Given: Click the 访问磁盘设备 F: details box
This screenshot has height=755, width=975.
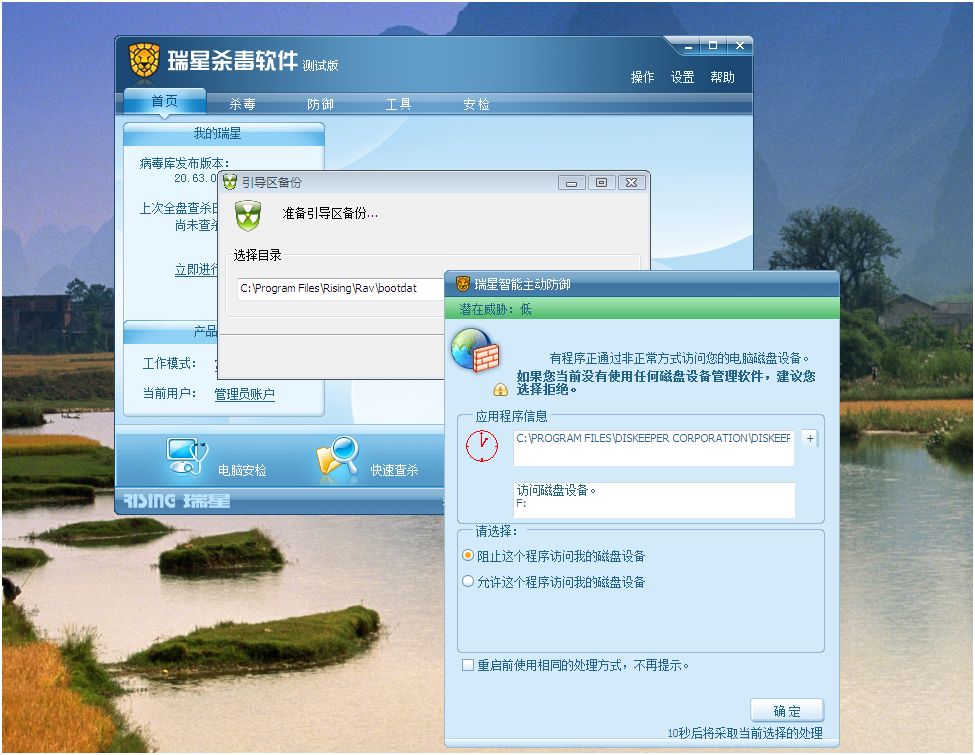Looking at the screenshot, I should (x=654, y=500).
